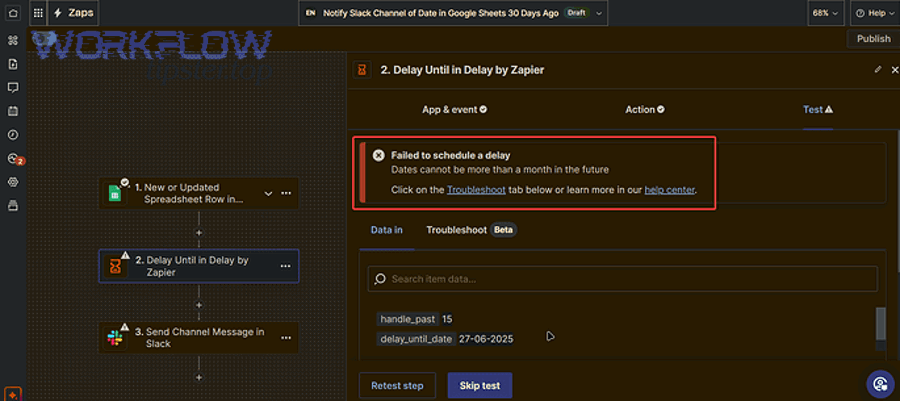The width and height of the screenshot is (900, 401).
Task: Click the Draft status badge
Action: [577, 13]
